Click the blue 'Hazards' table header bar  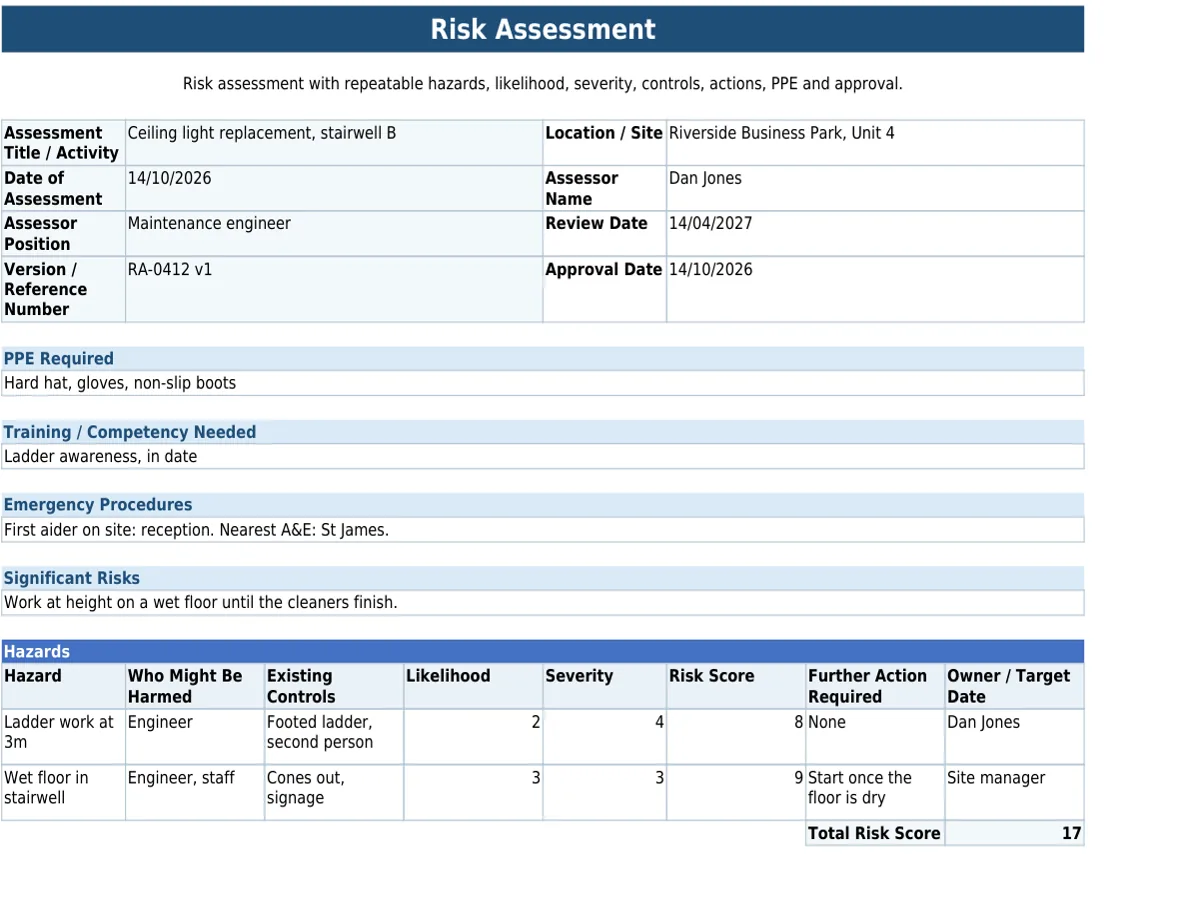tap(542, 651)
